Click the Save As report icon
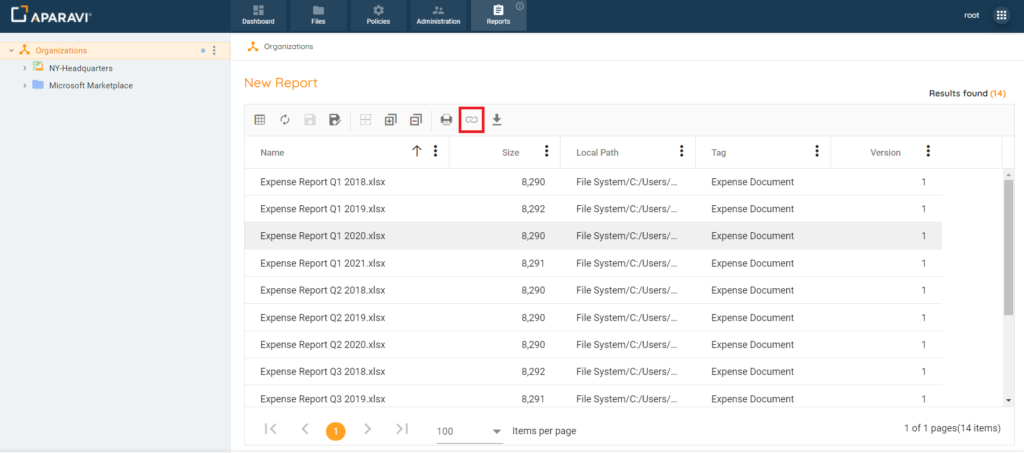The width and height of the screenshot is (1024, 453). click(x=335, y=120)
